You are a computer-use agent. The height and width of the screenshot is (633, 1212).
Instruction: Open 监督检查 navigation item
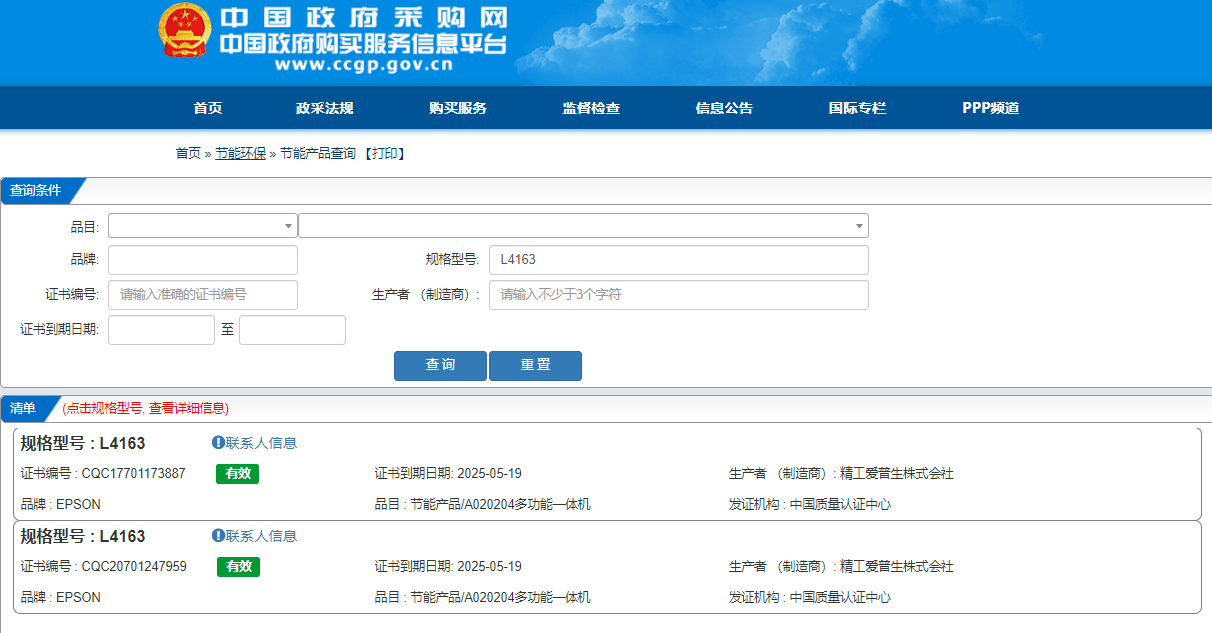pos(591,108)
